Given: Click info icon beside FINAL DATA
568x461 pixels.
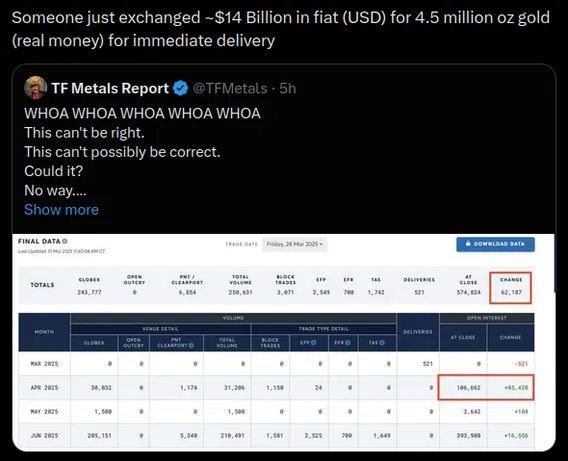Looking at the screenshot, I should point(64,241).
